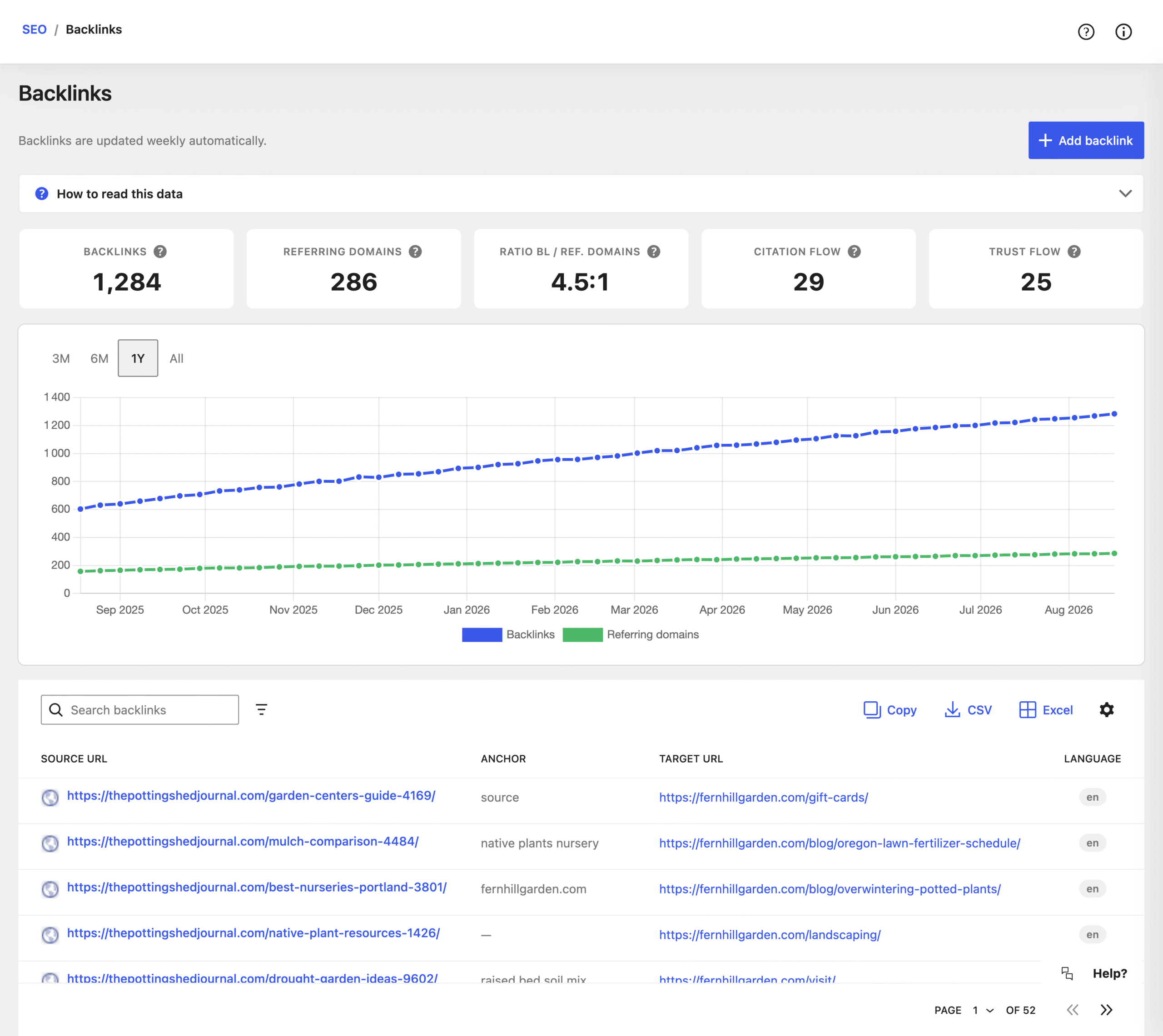The height and width of the screenshot is (1036, 1163).
Task: Copy the table with Copy button
Action: [x=890, y=710]
